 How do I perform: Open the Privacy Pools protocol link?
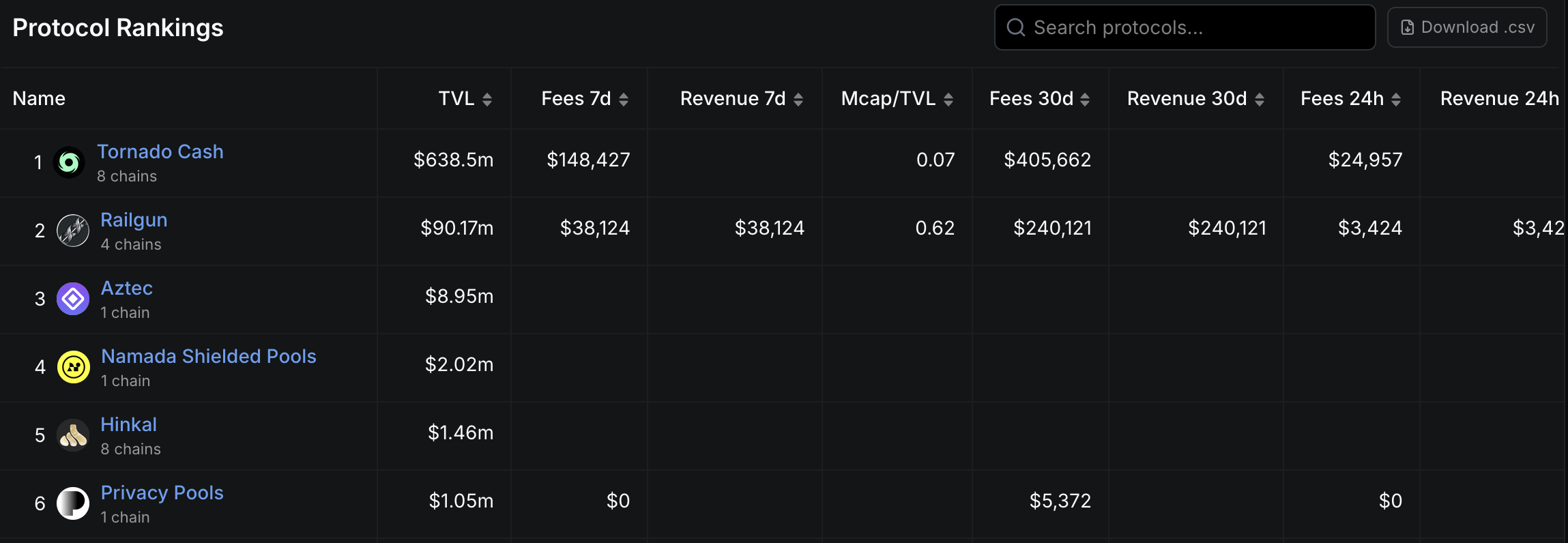(x=162, y=493)
